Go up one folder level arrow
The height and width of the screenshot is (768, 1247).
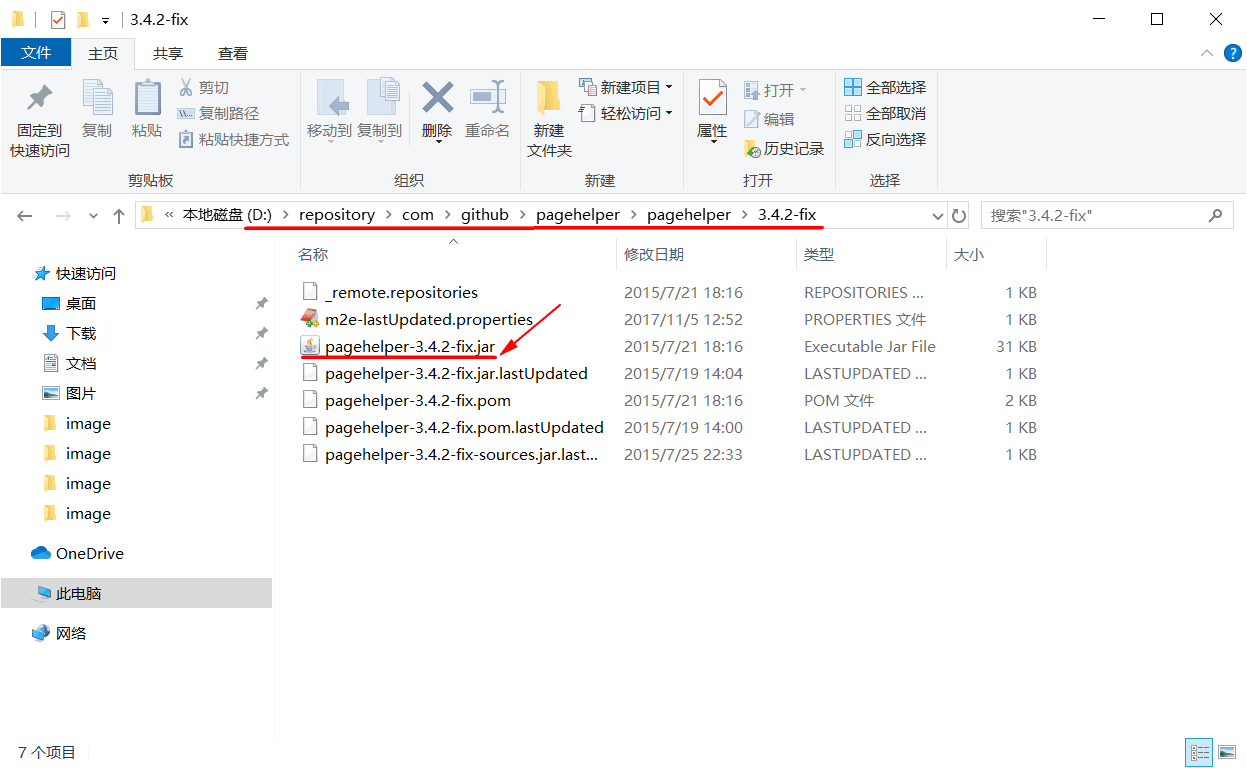119,215
